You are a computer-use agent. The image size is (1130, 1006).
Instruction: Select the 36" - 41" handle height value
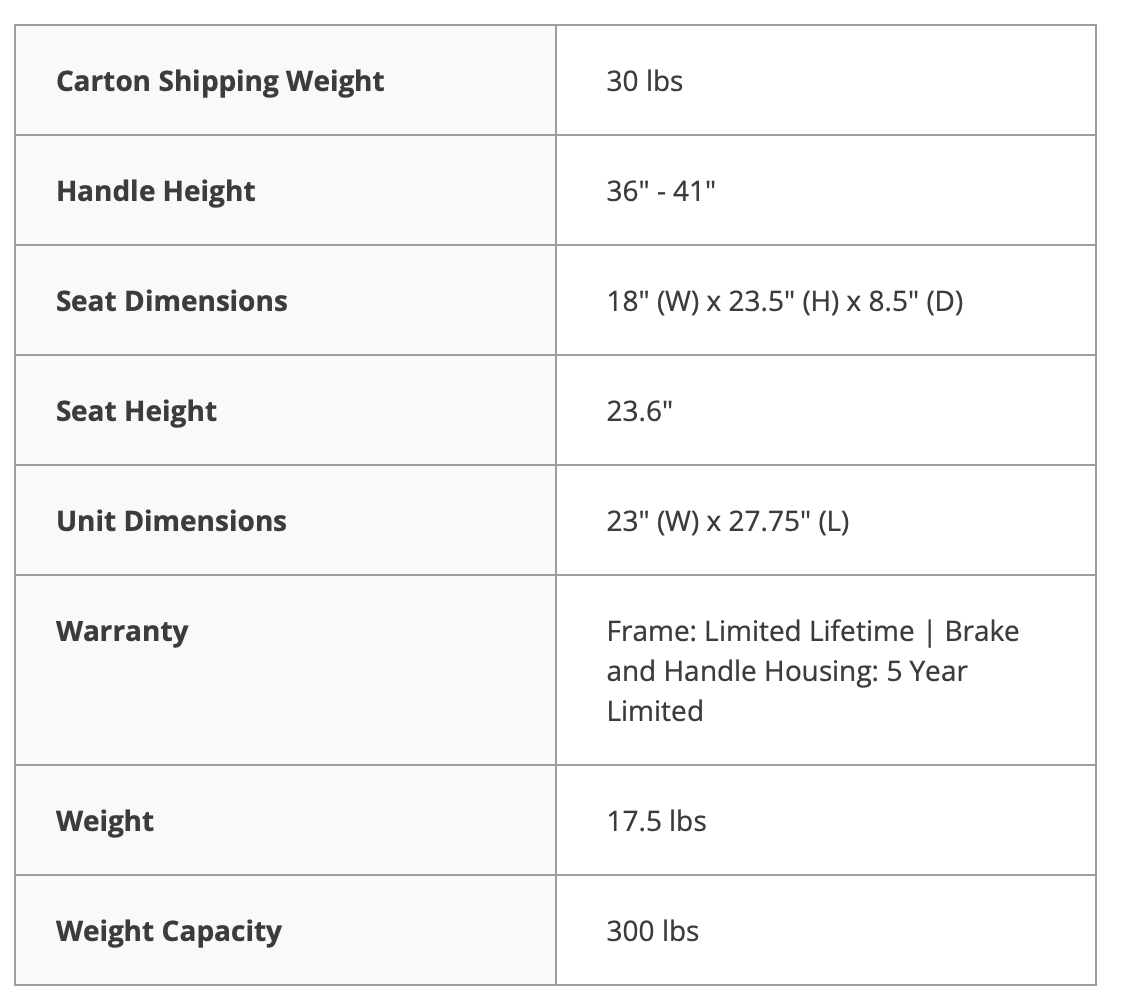point(660,191)
